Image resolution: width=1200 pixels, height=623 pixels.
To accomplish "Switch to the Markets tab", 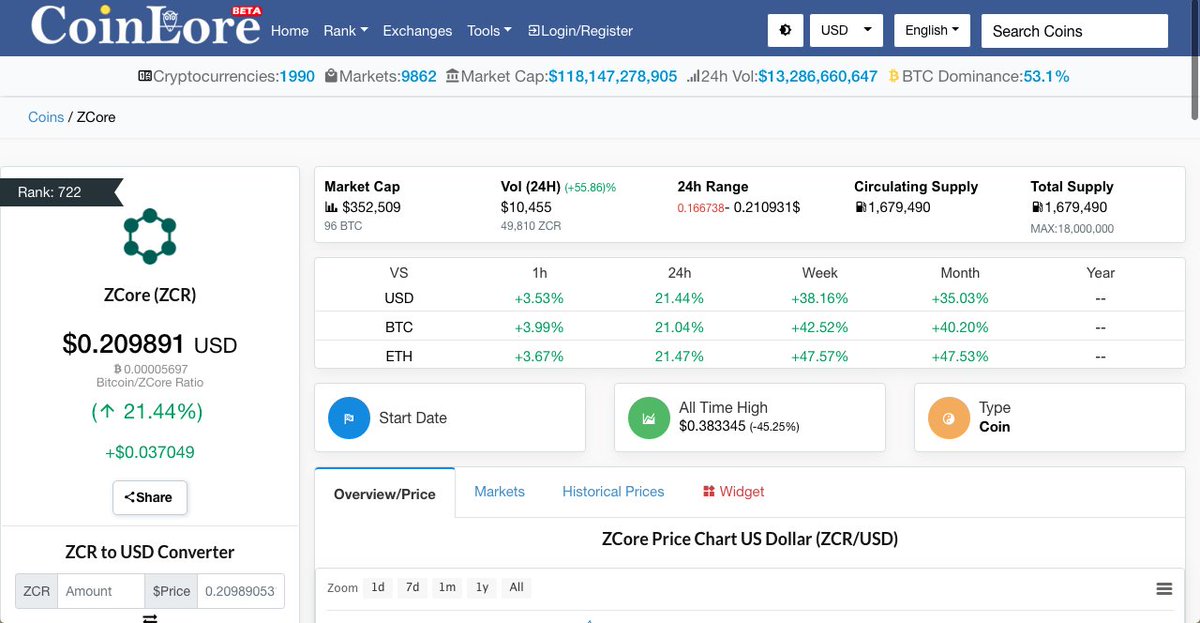I will coord(499,491).
